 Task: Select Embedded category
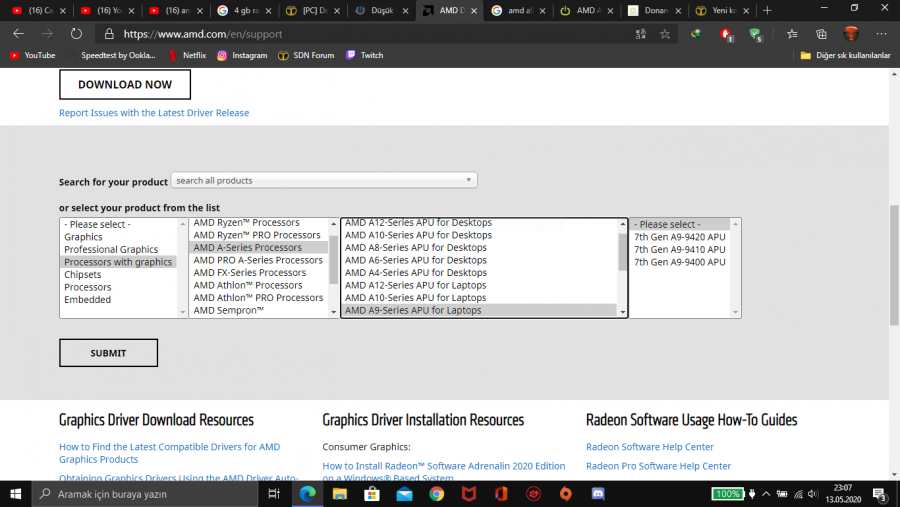coord(87,300)
